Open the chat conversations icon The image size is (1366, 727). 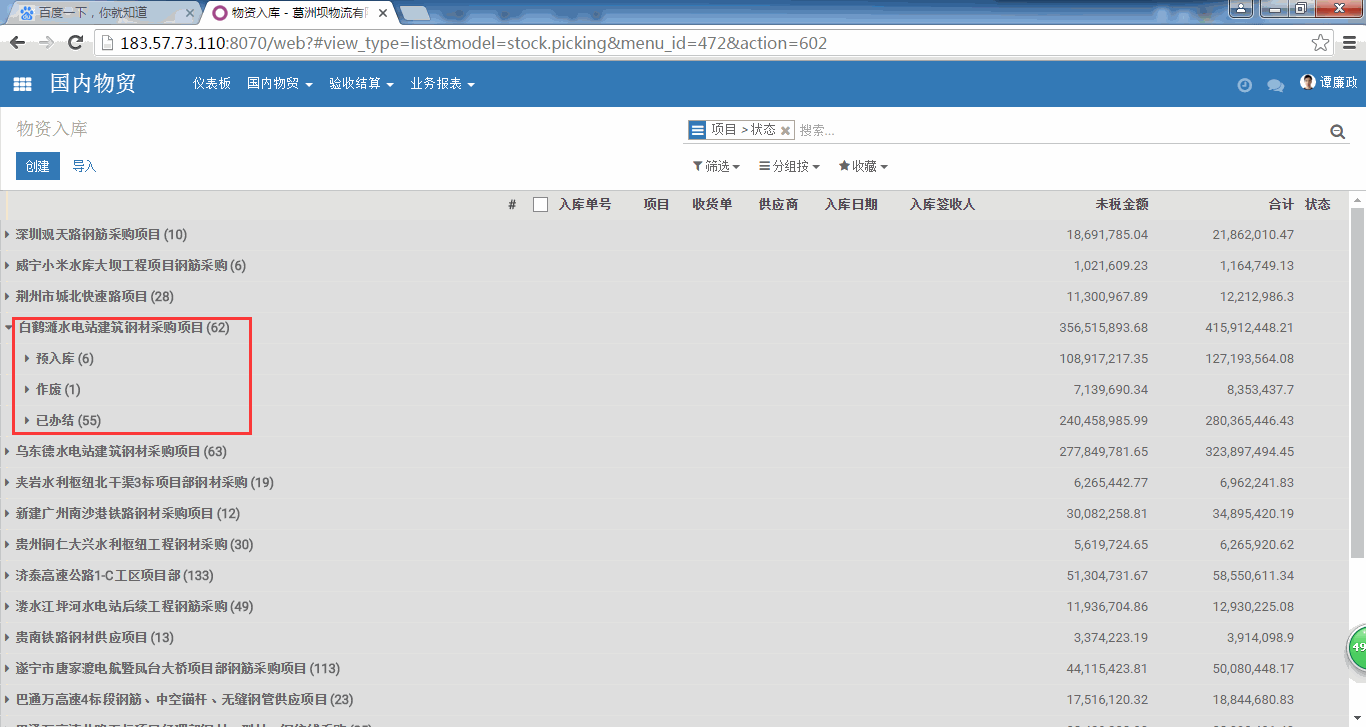click(x=1275, y=85)
